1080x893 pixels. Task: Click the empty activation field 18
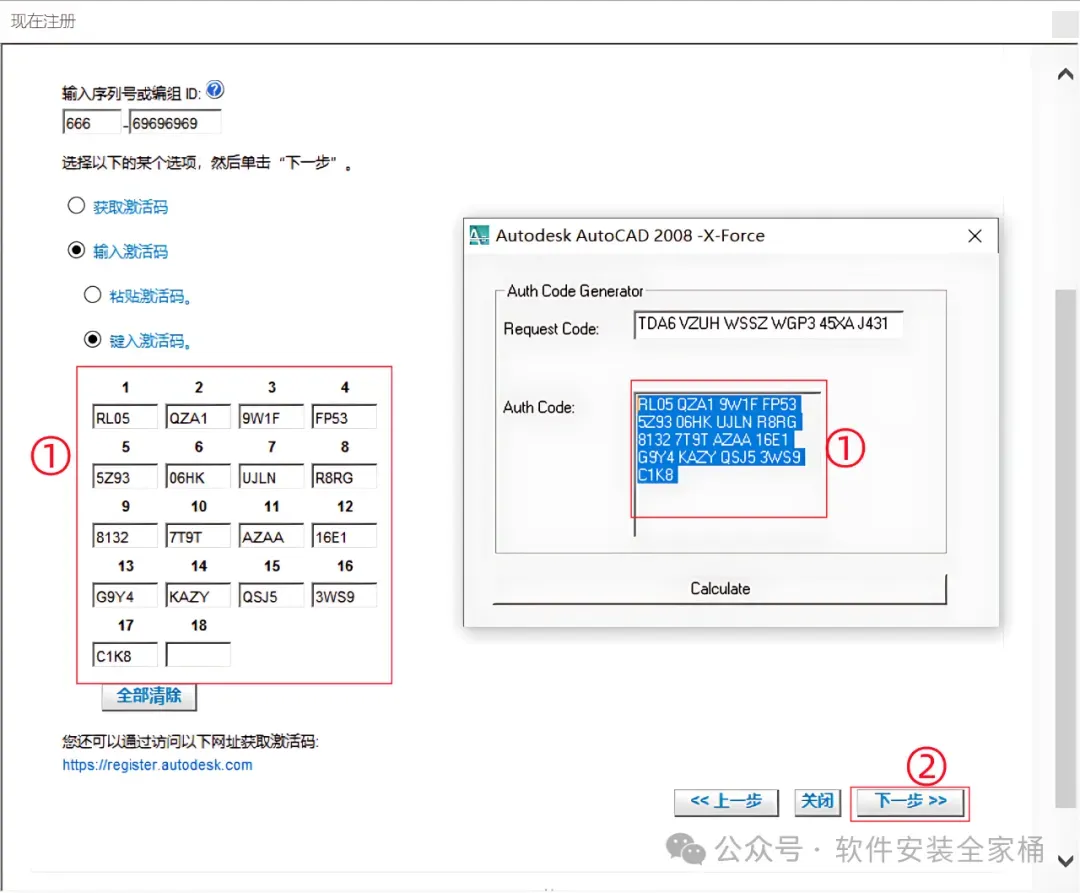point(198,655)
